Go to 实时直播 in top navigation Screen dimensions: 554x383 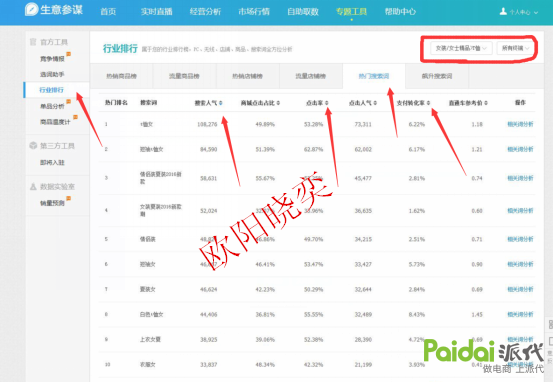(157, 12)
